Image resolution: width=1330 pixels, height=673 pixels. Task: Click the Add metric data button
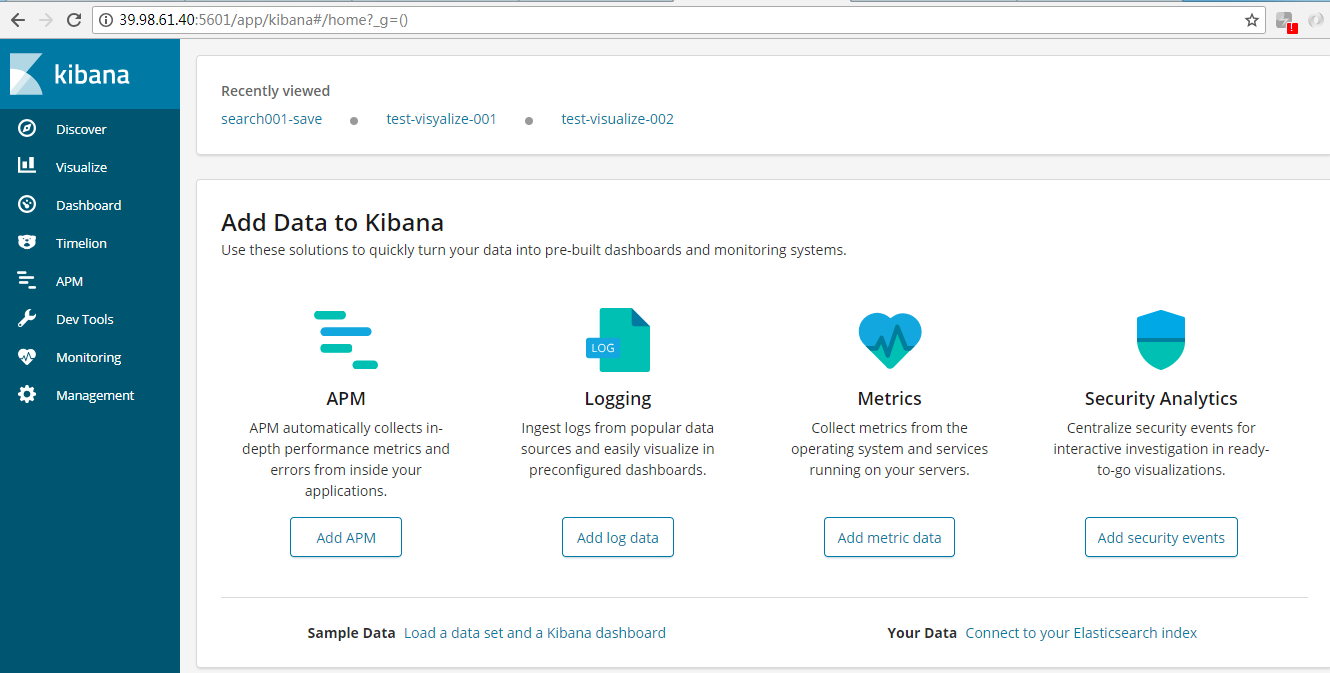pos(890,537)
